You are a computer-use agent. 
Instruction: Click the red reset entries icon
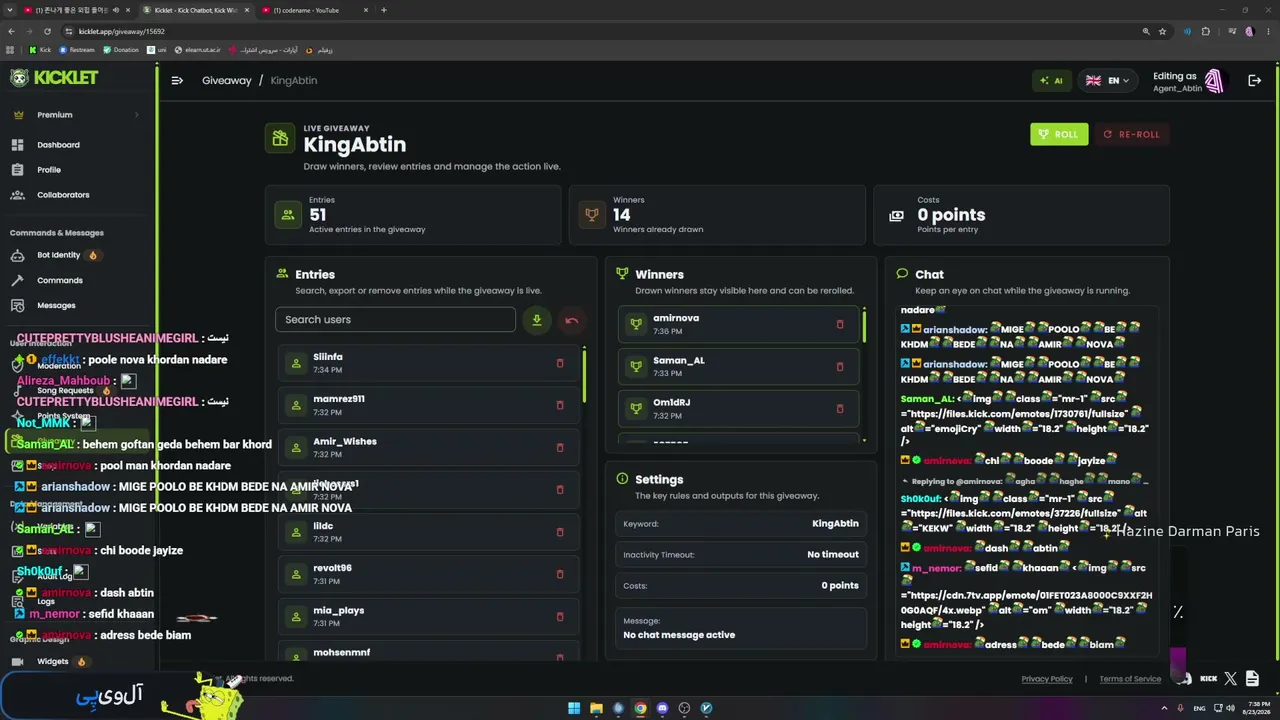point(571,320)
